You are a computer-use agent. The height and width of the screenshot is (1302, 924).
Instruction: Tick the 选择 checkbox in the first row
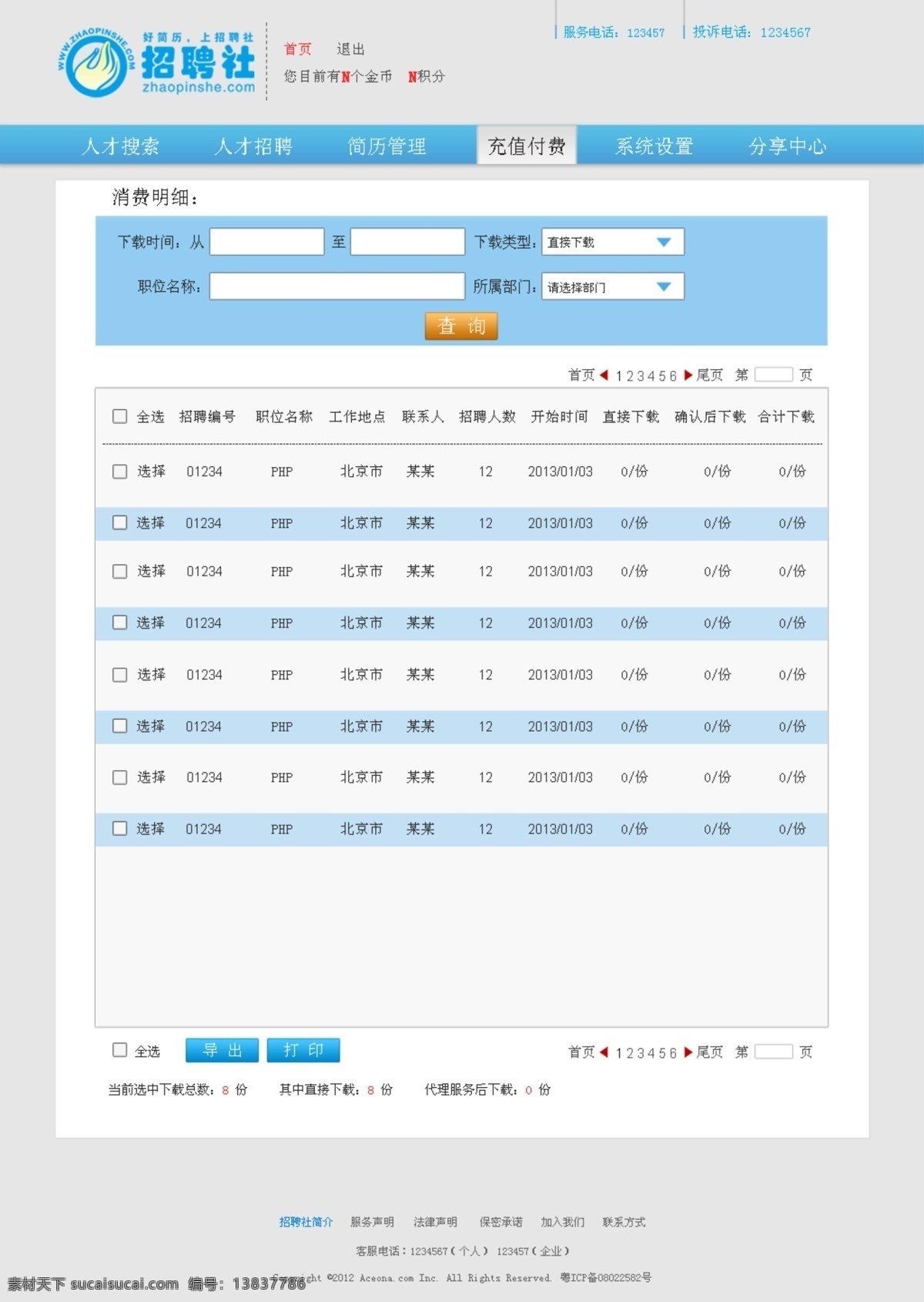point(119,471)
